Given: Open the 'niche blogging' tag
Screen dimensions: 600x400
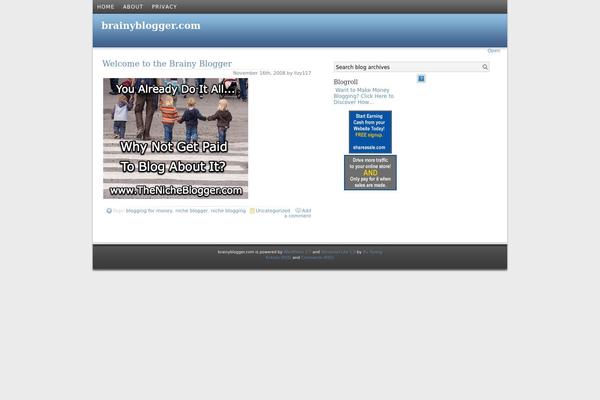Looking at the screenshot, I should (228, 211).
